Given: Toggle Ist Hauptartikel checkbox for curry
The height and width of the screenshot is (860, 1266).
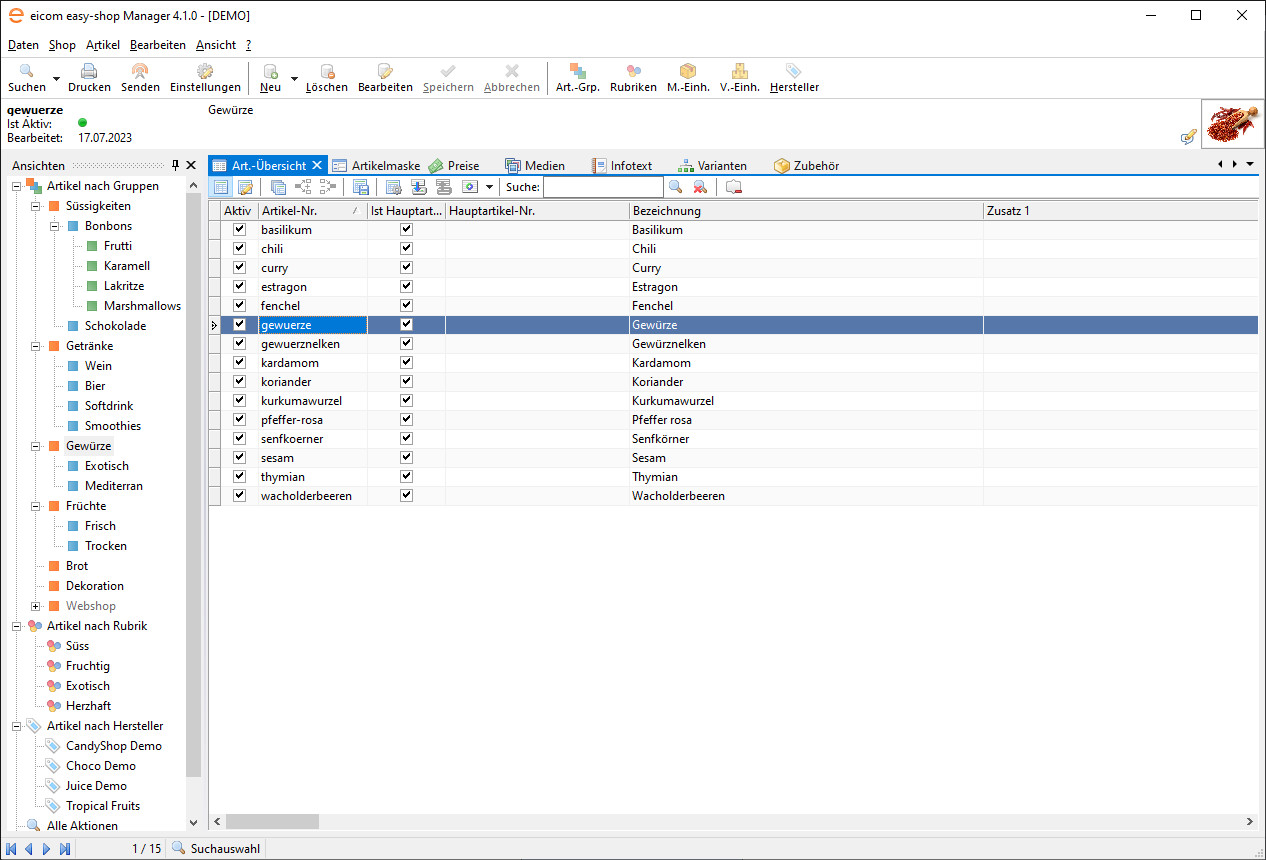Looking at the screenshot, I should [406, 268].
